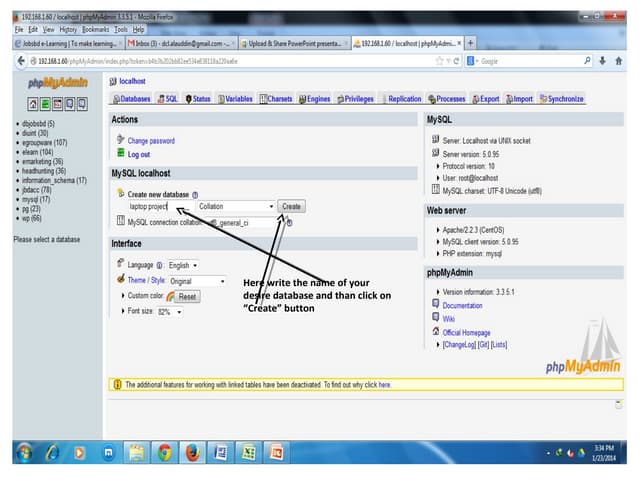Expand the Theme / Style dropdown
This screenshot has width=640, height=480.
(196, 281)
